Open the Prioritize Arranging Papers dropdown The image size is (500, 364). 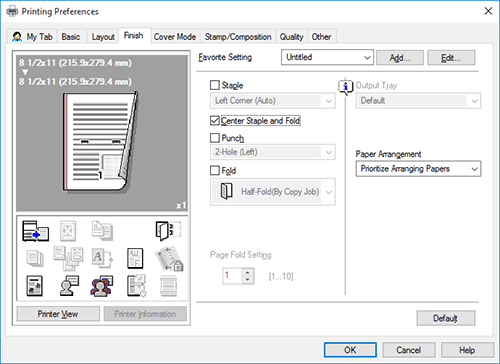click(x=418, y=169)
